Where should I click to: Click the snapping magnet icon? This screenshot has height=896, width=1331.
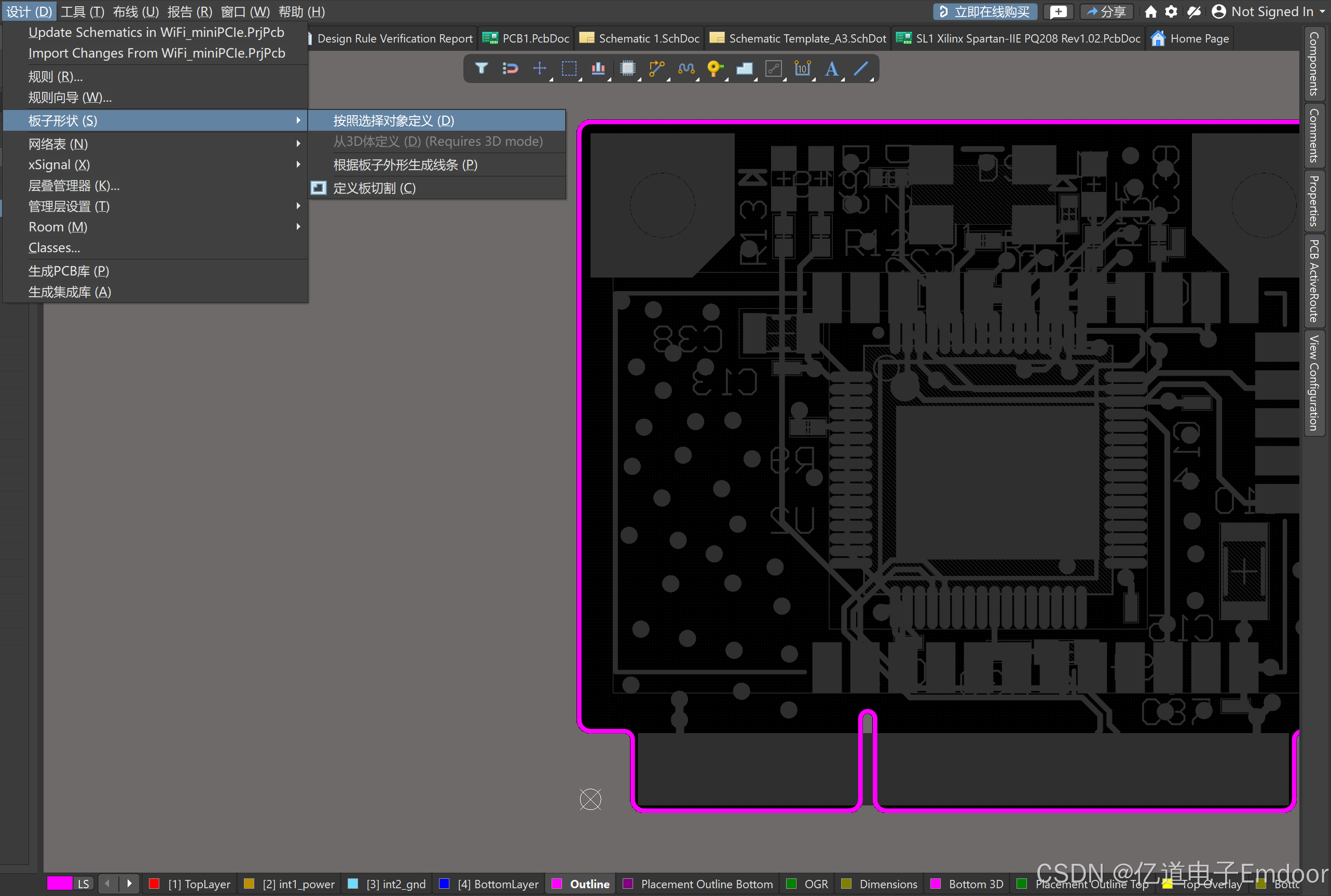[x=510, y=68]
